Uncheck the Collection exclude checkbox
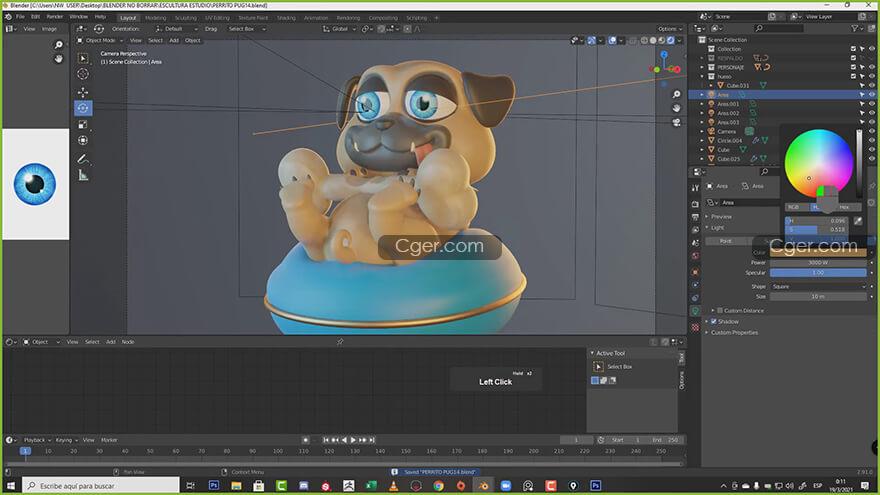 [853, 49]
